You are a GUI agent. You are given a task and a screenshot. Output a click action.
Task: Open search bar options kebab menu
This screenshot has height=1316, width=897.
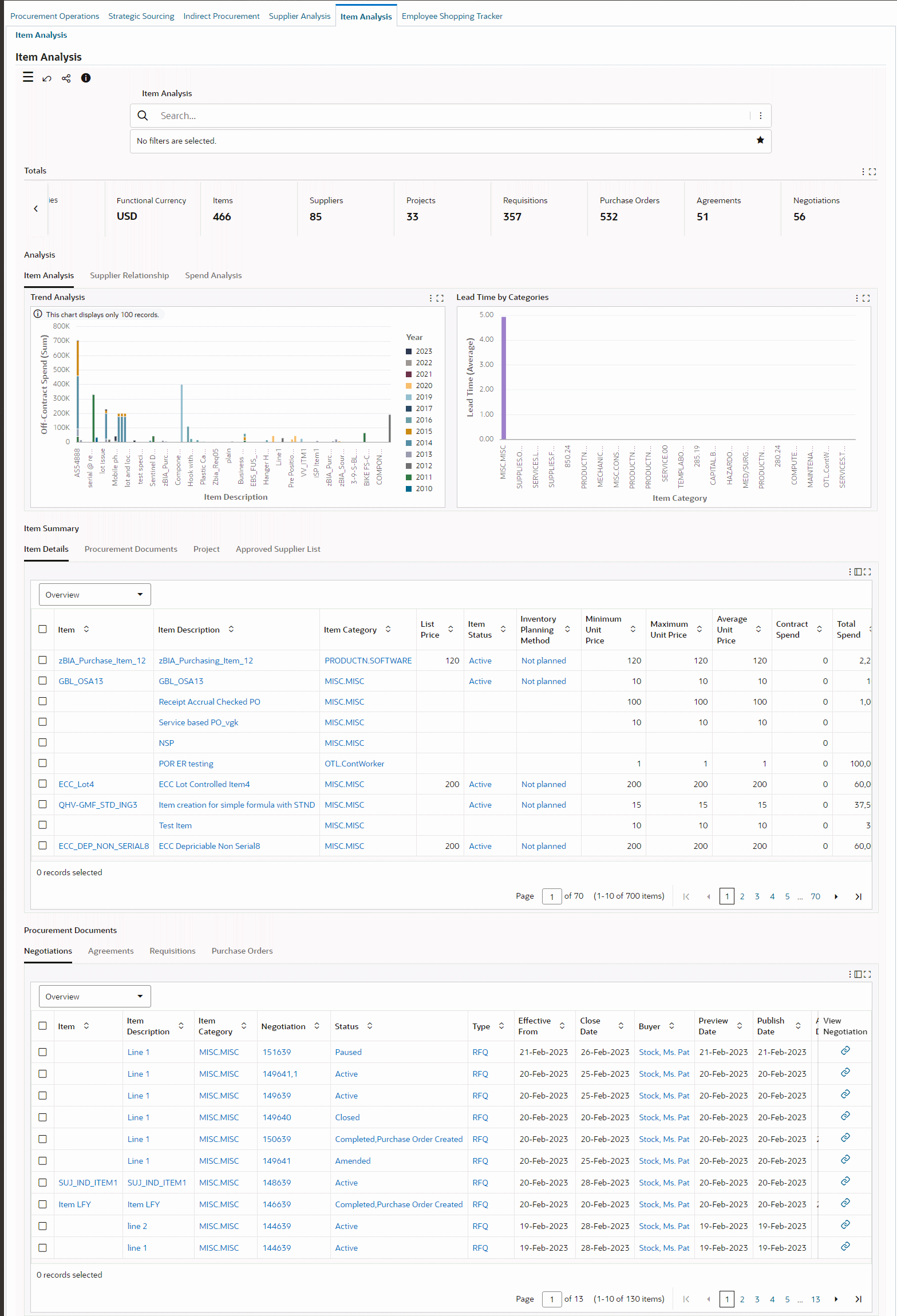tap(760, 116)
